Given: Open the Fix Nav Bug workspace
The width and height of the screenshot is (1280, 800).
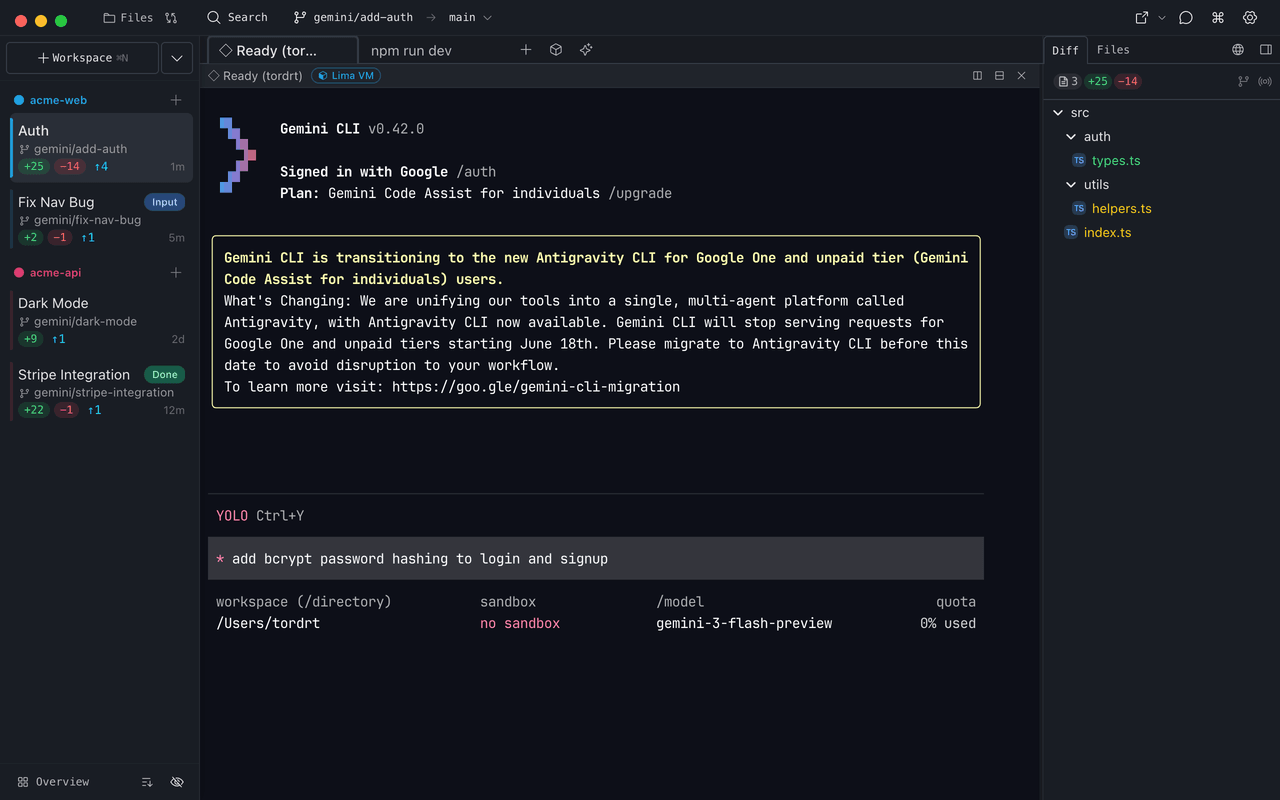Looking at the screenshot, I should point(101,219).
